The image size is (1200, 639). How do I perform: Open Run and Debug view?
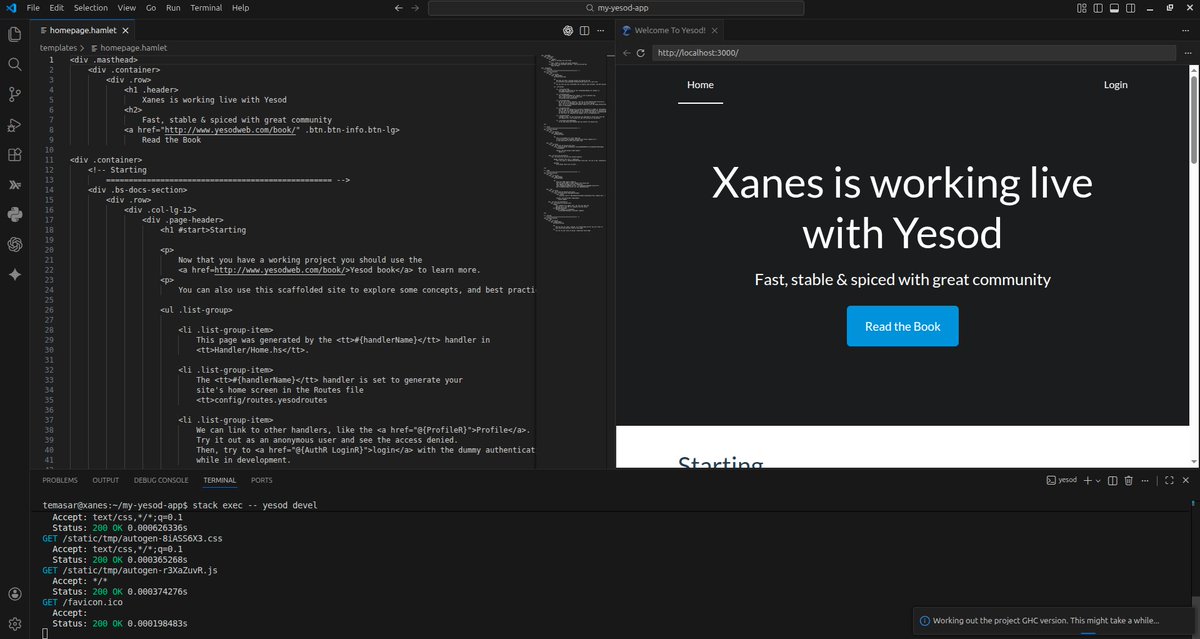pyautogui.click(x=14, y=125)
